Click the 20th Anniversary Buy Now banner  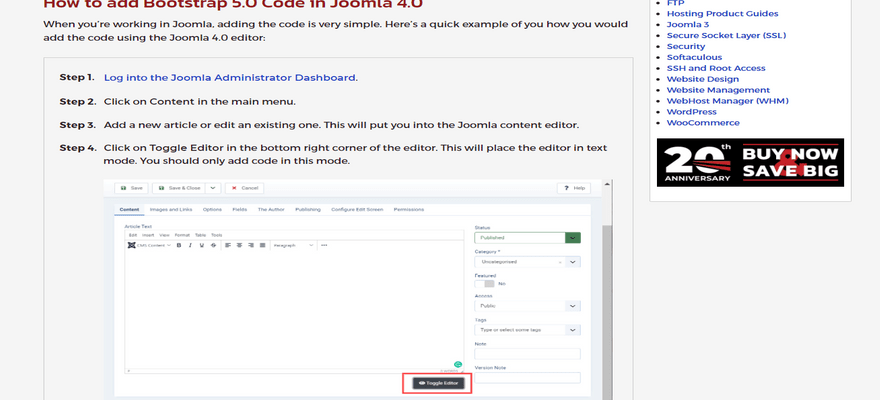coord(750,162)
